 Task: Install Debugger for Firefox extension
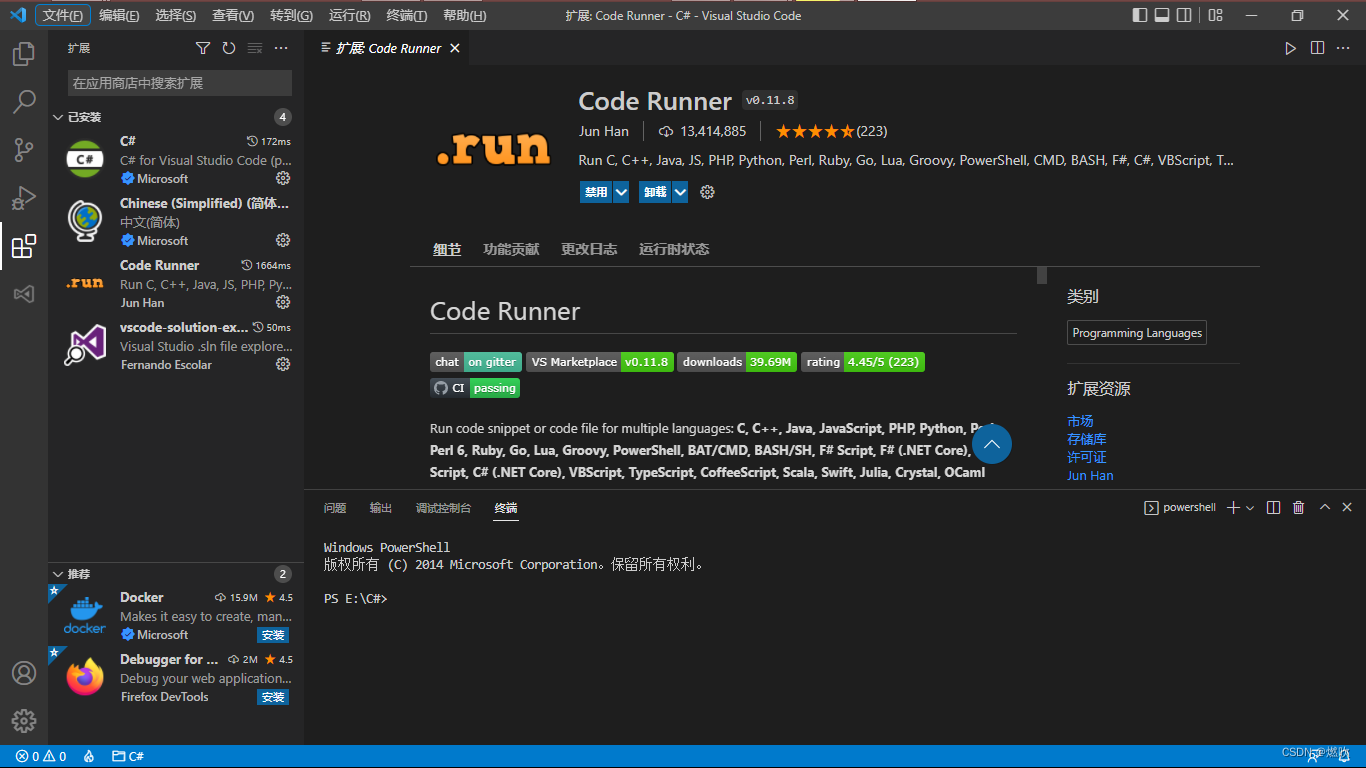point(273,697)
